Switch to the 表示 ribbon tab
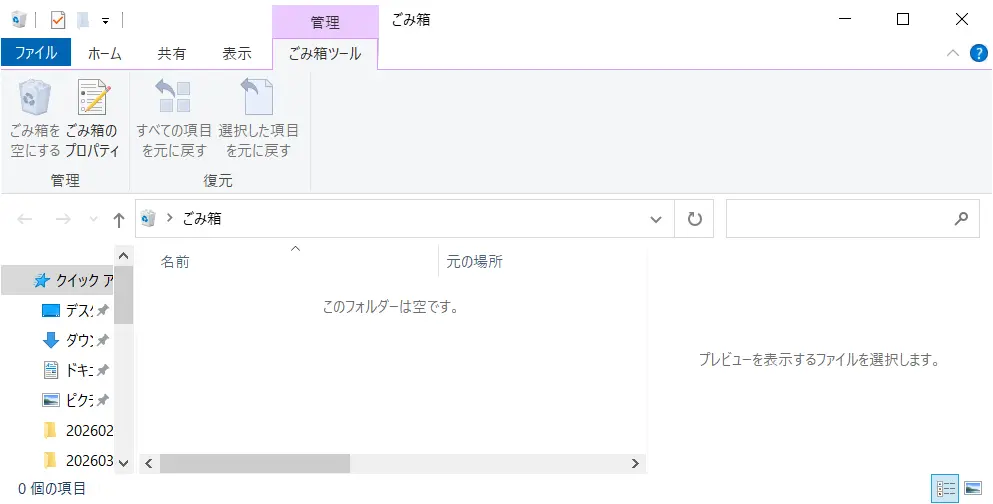Viewport: 993px width, 504px height. coord(237,54)
